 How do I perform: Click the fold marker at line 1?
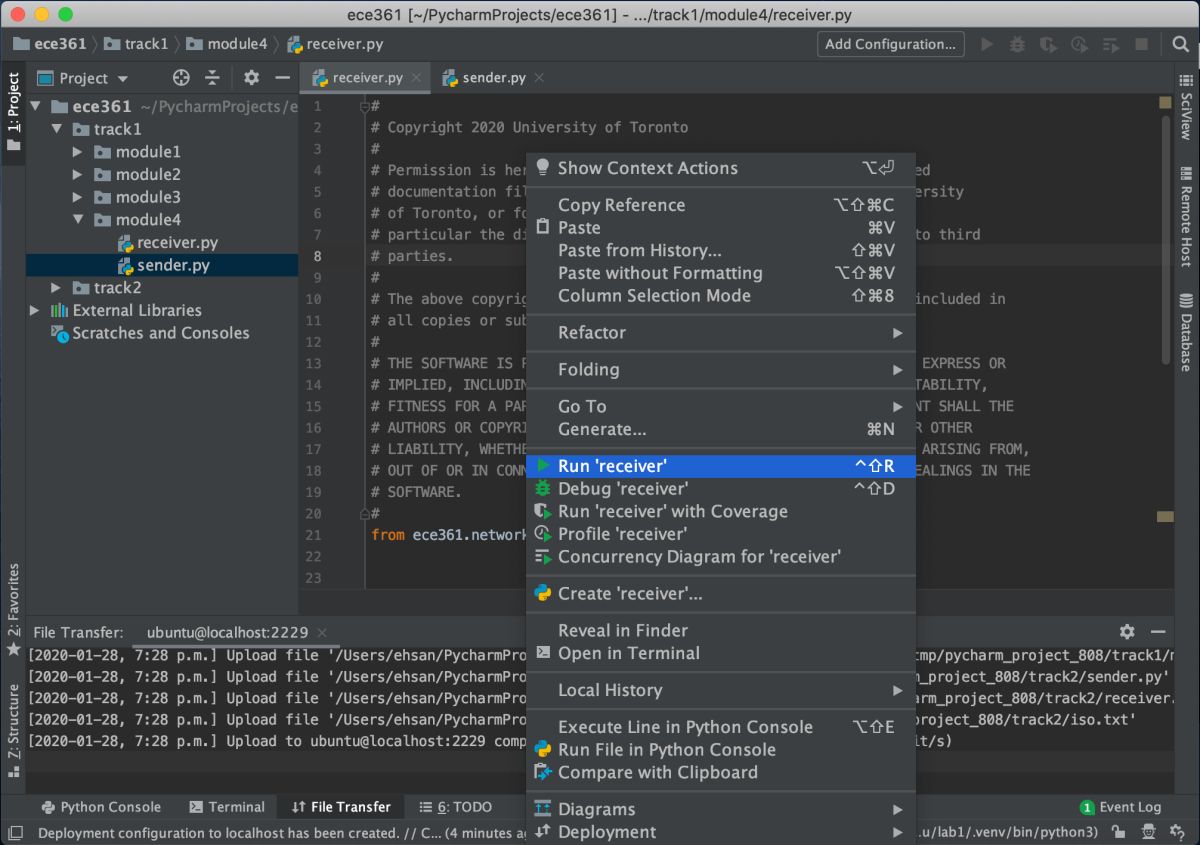(x=365, y=106)
